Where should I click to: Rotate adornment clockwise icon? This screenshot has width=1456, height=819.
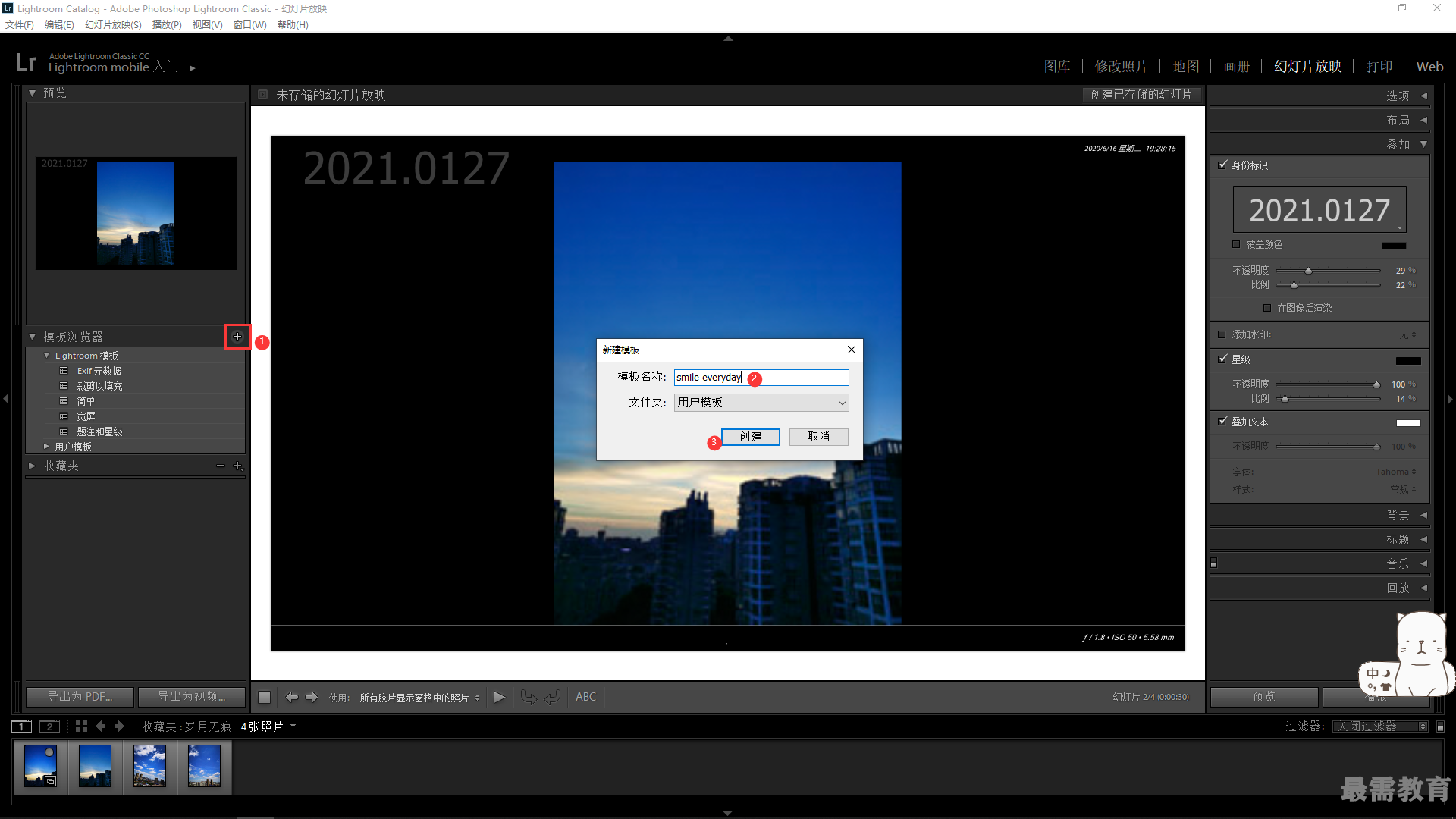point(553,697)
